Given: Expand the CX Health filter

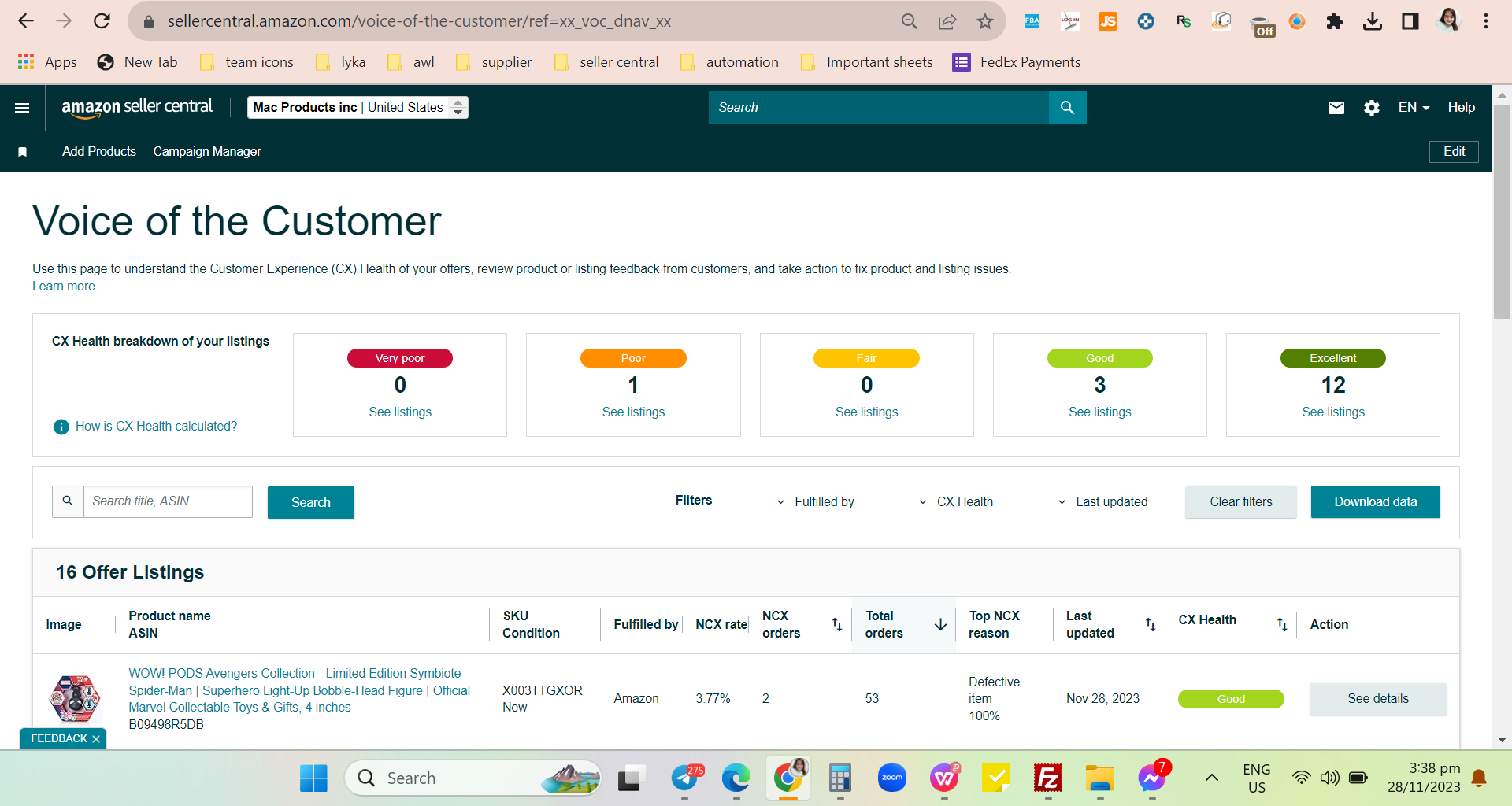Looking at the screenshot, I should click(956, 502).
